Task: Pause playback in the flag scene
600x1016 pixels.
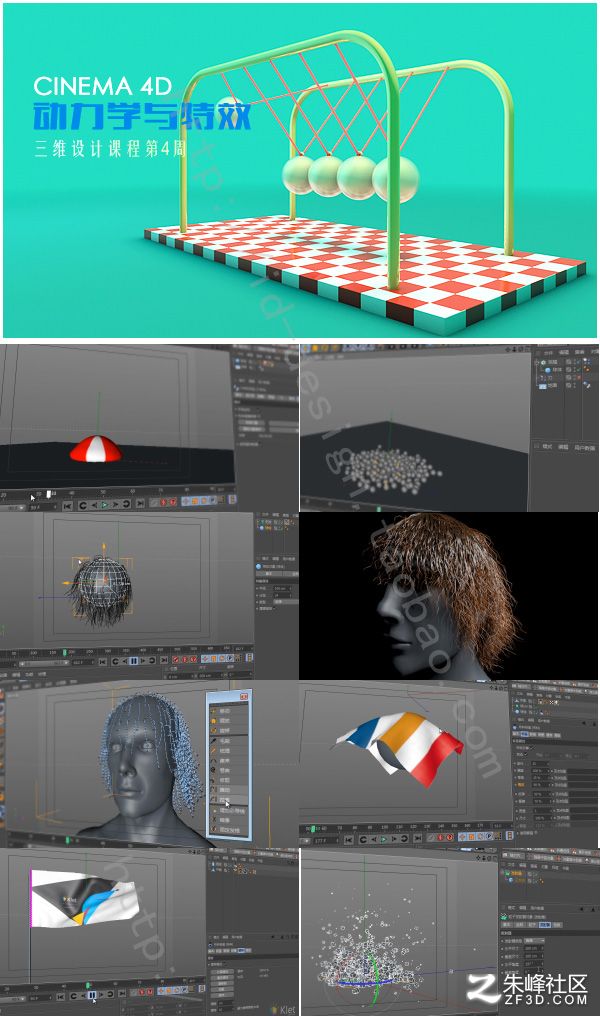Action: click(x=92, y=995)
